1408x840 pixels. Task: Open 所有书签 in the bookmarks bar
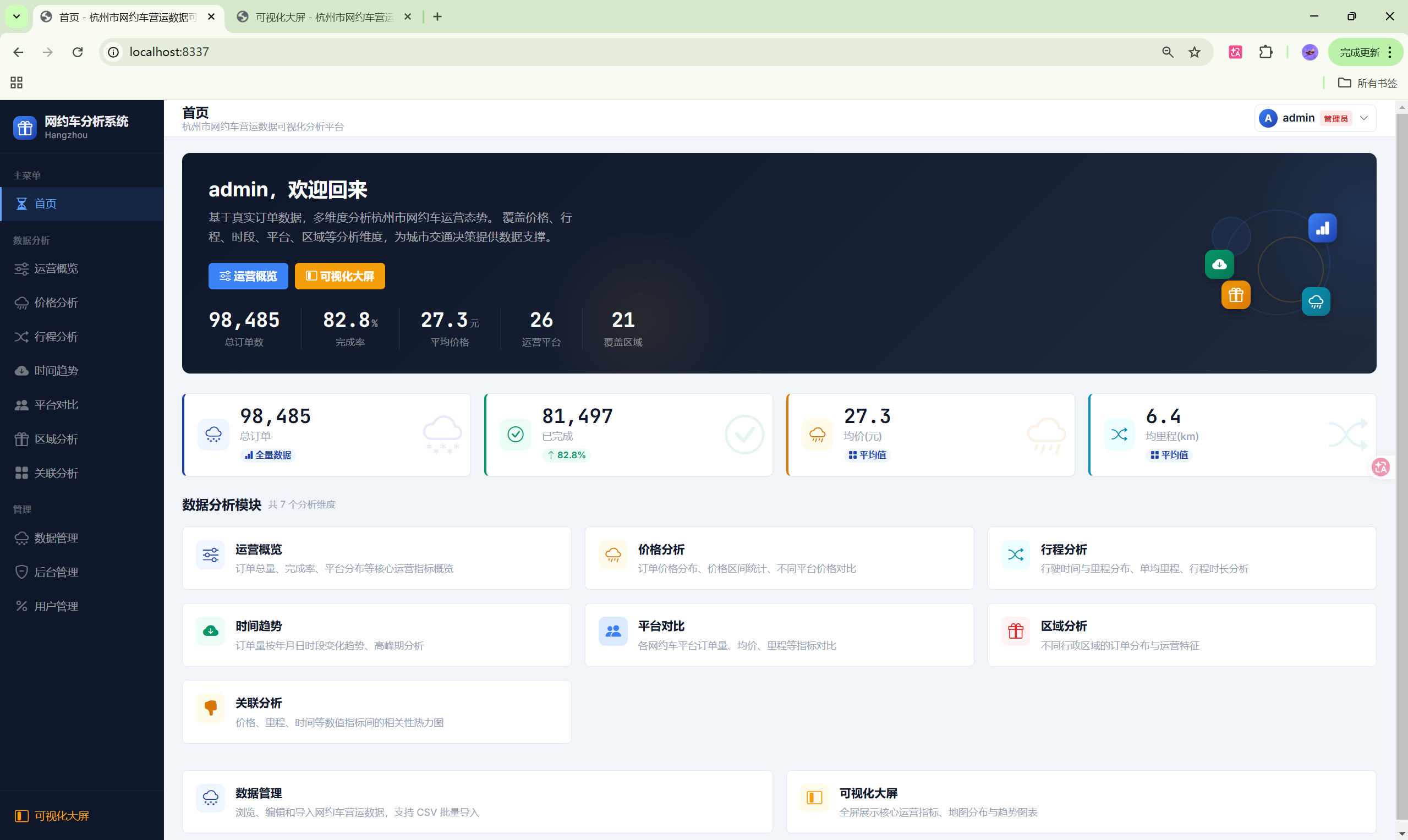[x=1367, y=83]
